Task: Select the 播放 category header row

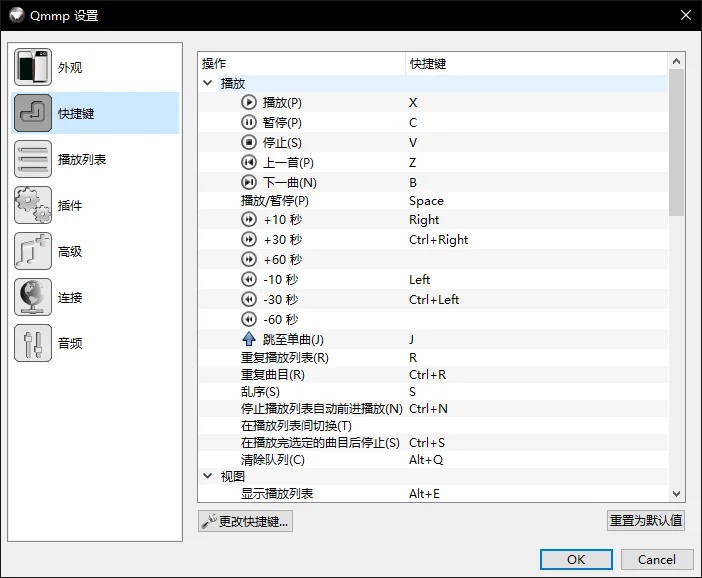Action: tap(433, 83)
